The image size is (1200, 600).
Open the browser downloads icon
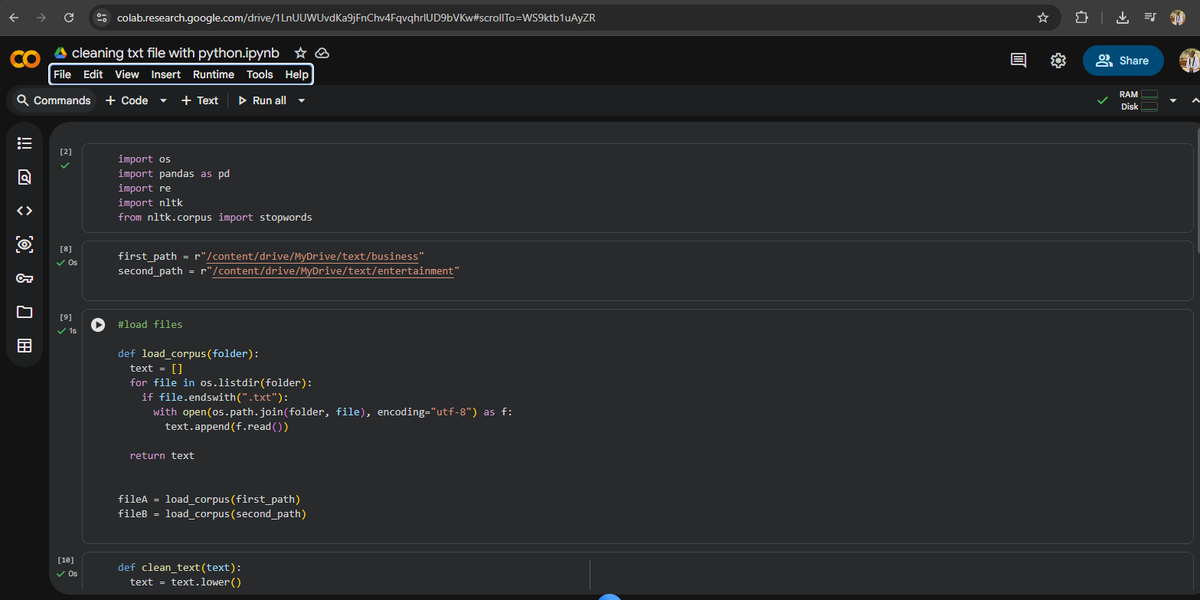[1122, 17]
